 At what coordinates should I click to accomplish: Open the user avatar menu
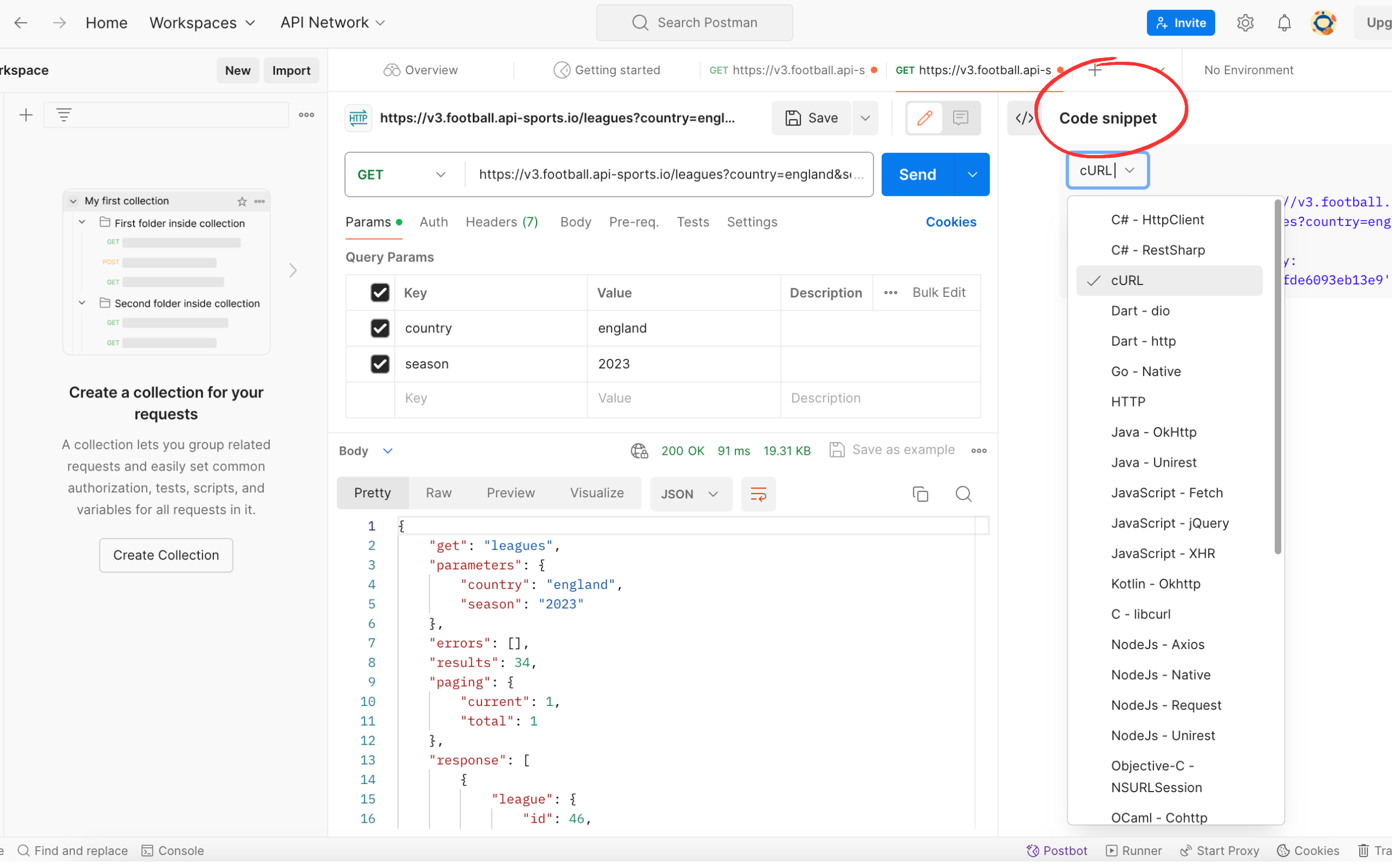(1323, 22)
